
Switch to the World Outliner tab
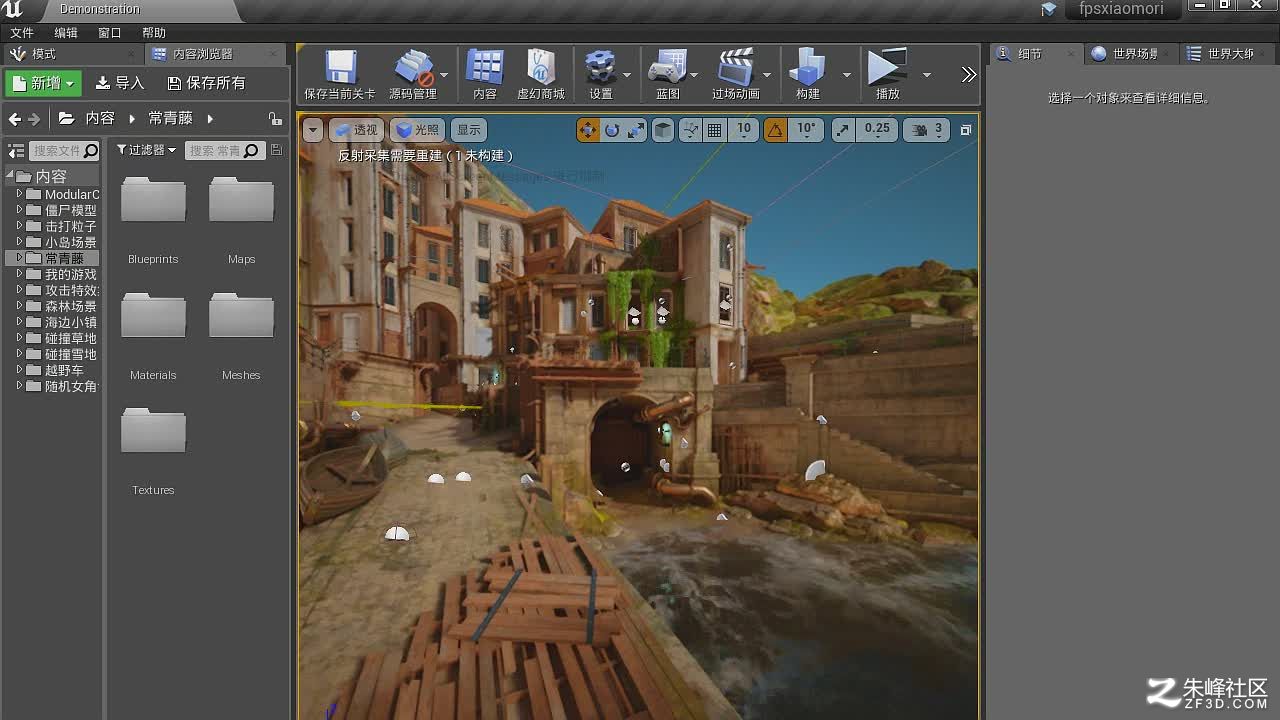pos(1228,54)
